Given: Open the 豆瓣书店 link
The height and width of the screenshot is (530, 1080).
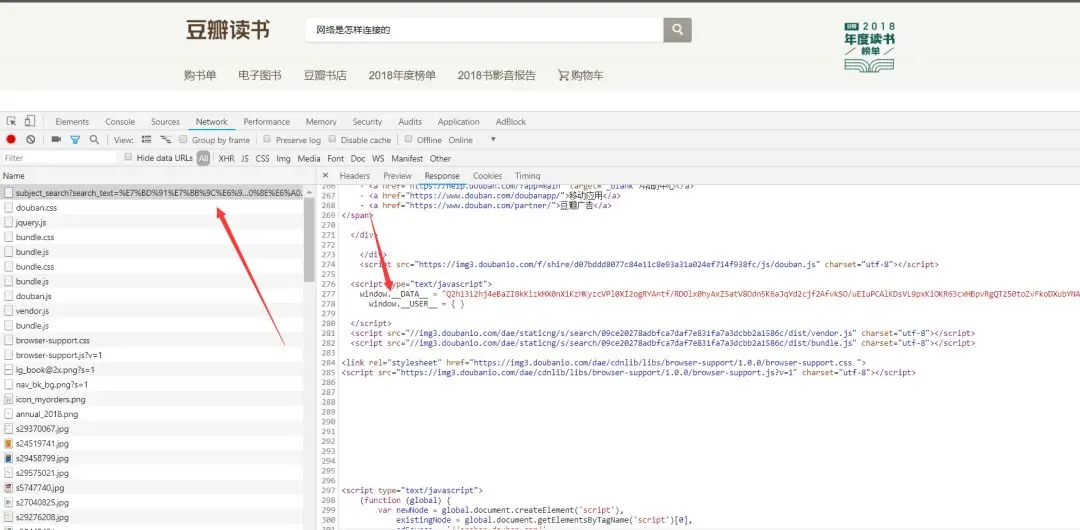Looking at the screenshot, I should 325,76.
